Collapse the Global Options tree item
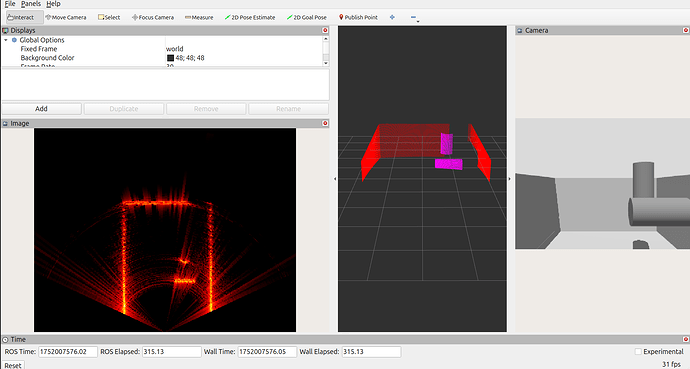The height and width of the screenshot is (369, 690). (6, 40)
